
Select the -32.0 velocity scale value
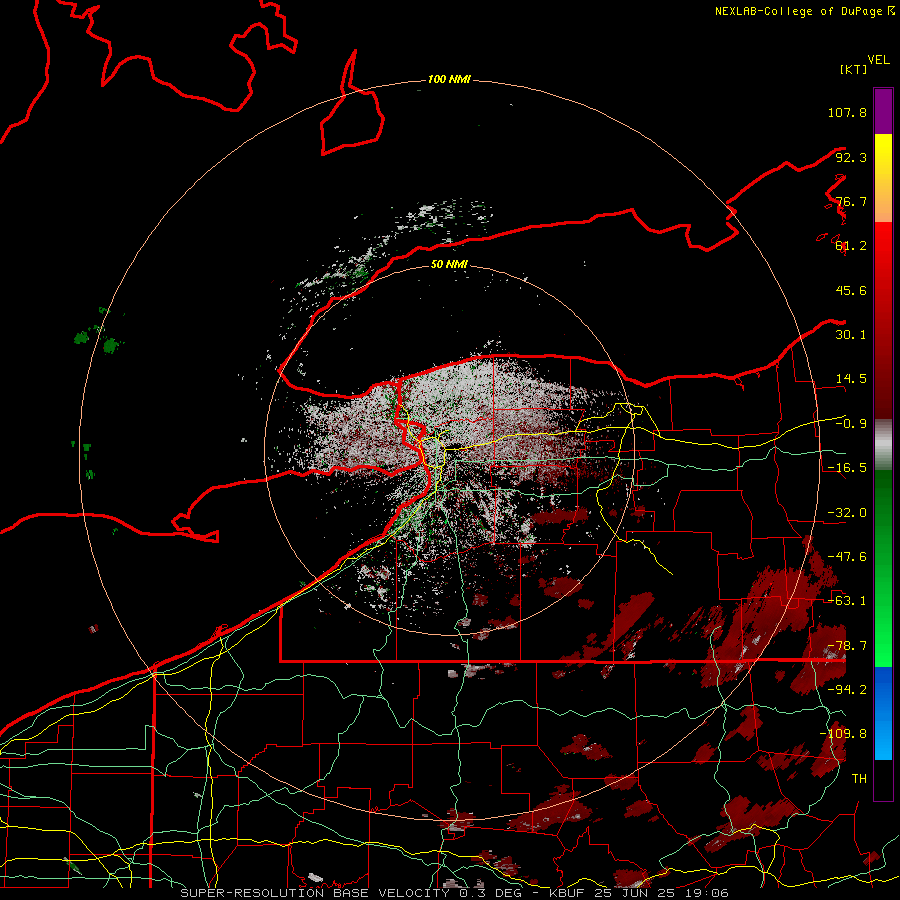pyautogui.click(x=847, y=513)
